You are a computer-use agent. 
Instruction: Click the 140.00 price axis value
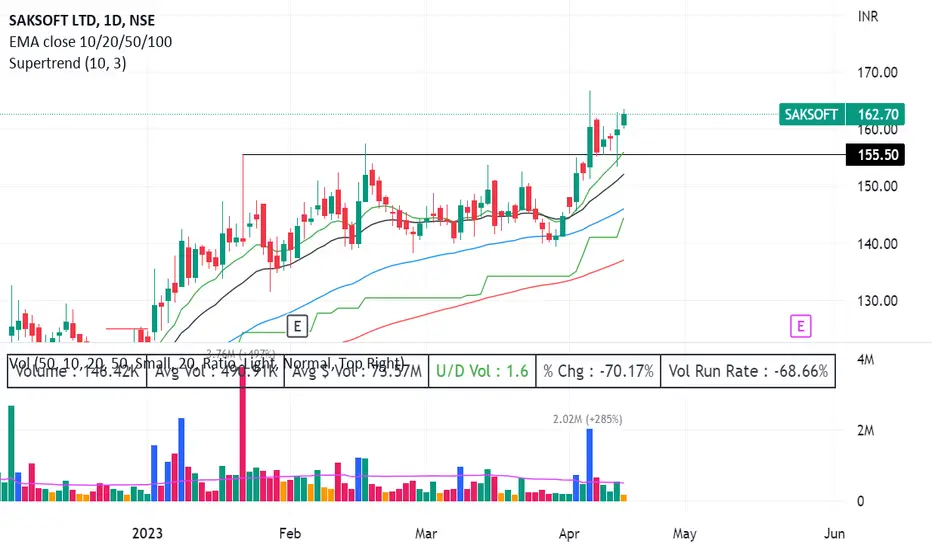(x=877, y=243)
